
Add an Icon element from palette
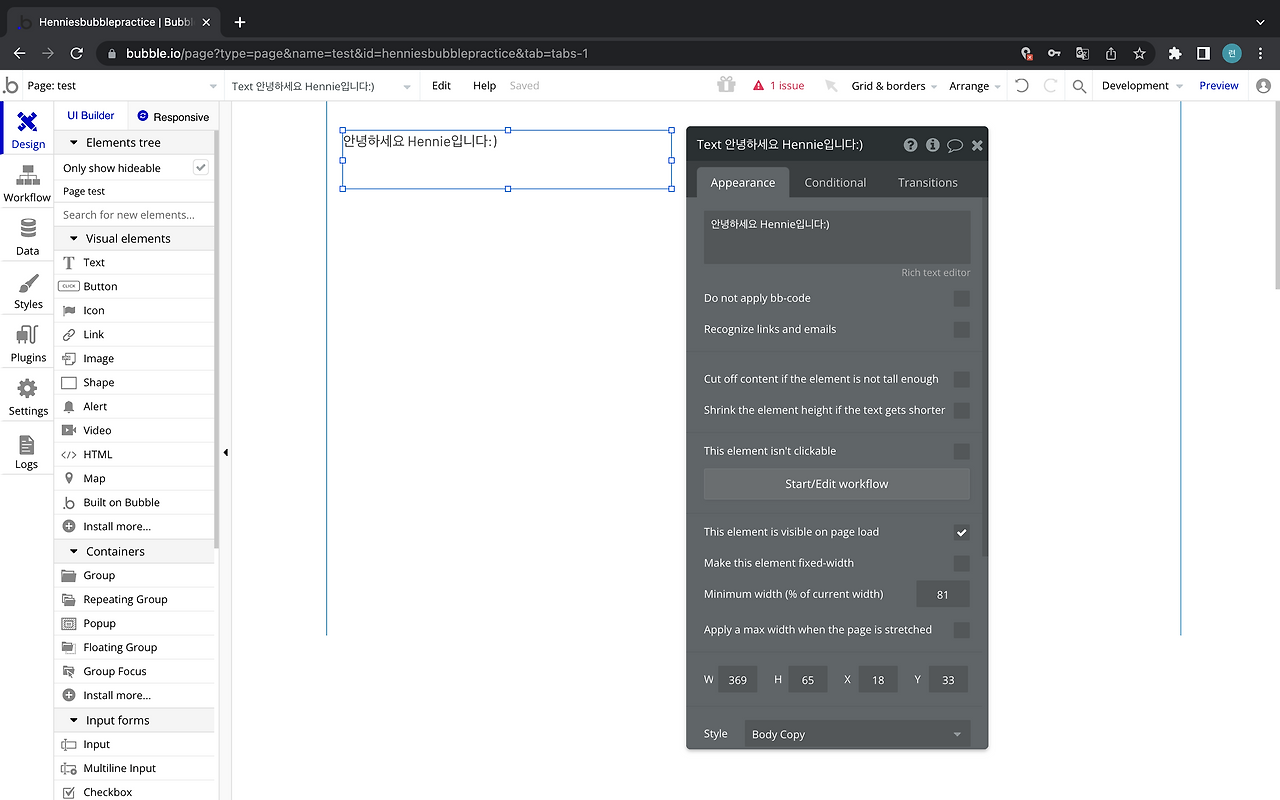coord(135,310)
